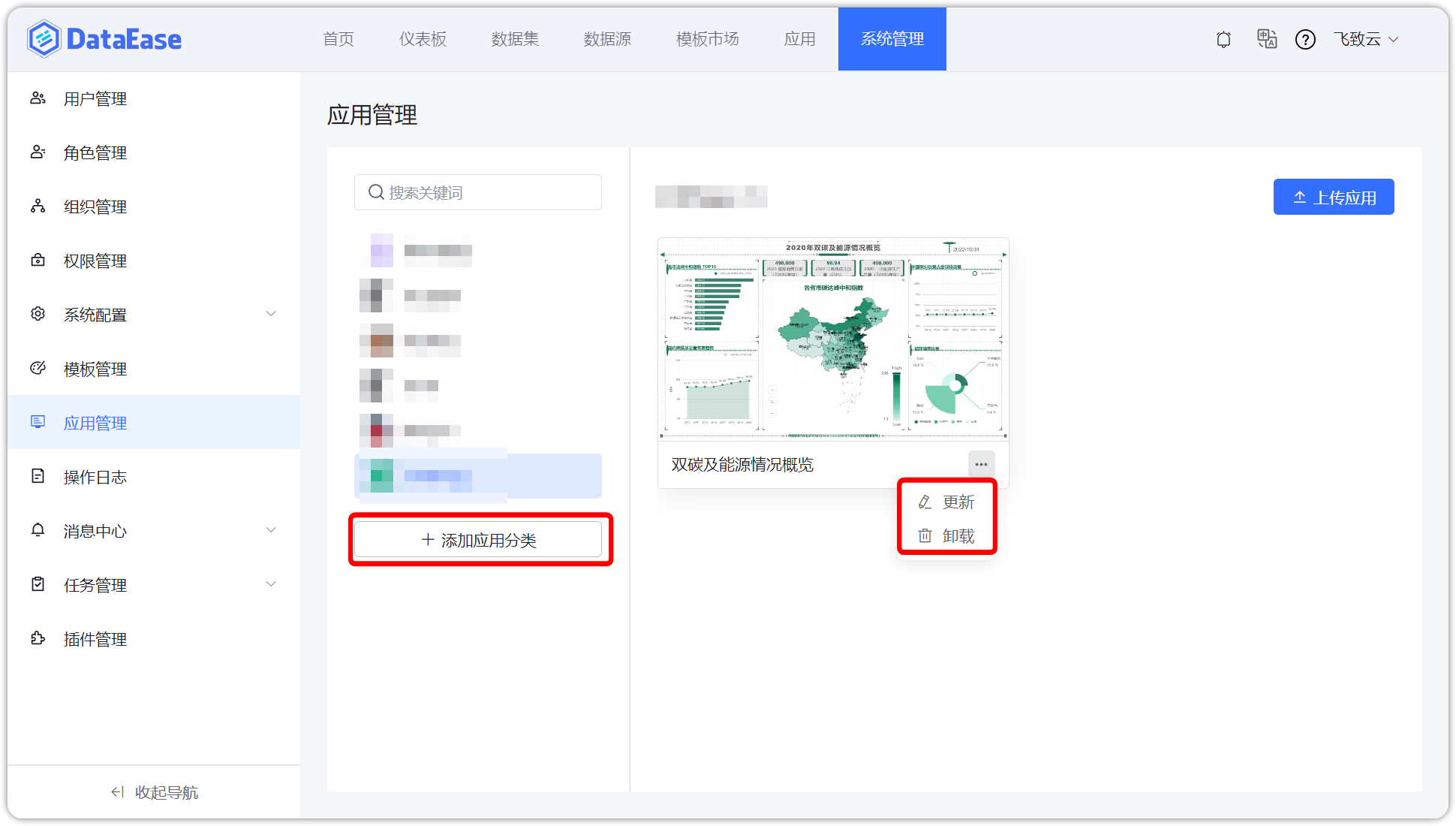Image resolution: width=1456 pixels, height=826 pixels.
Task: Switch to the 仪表板 tab
Action: point(423,39)
